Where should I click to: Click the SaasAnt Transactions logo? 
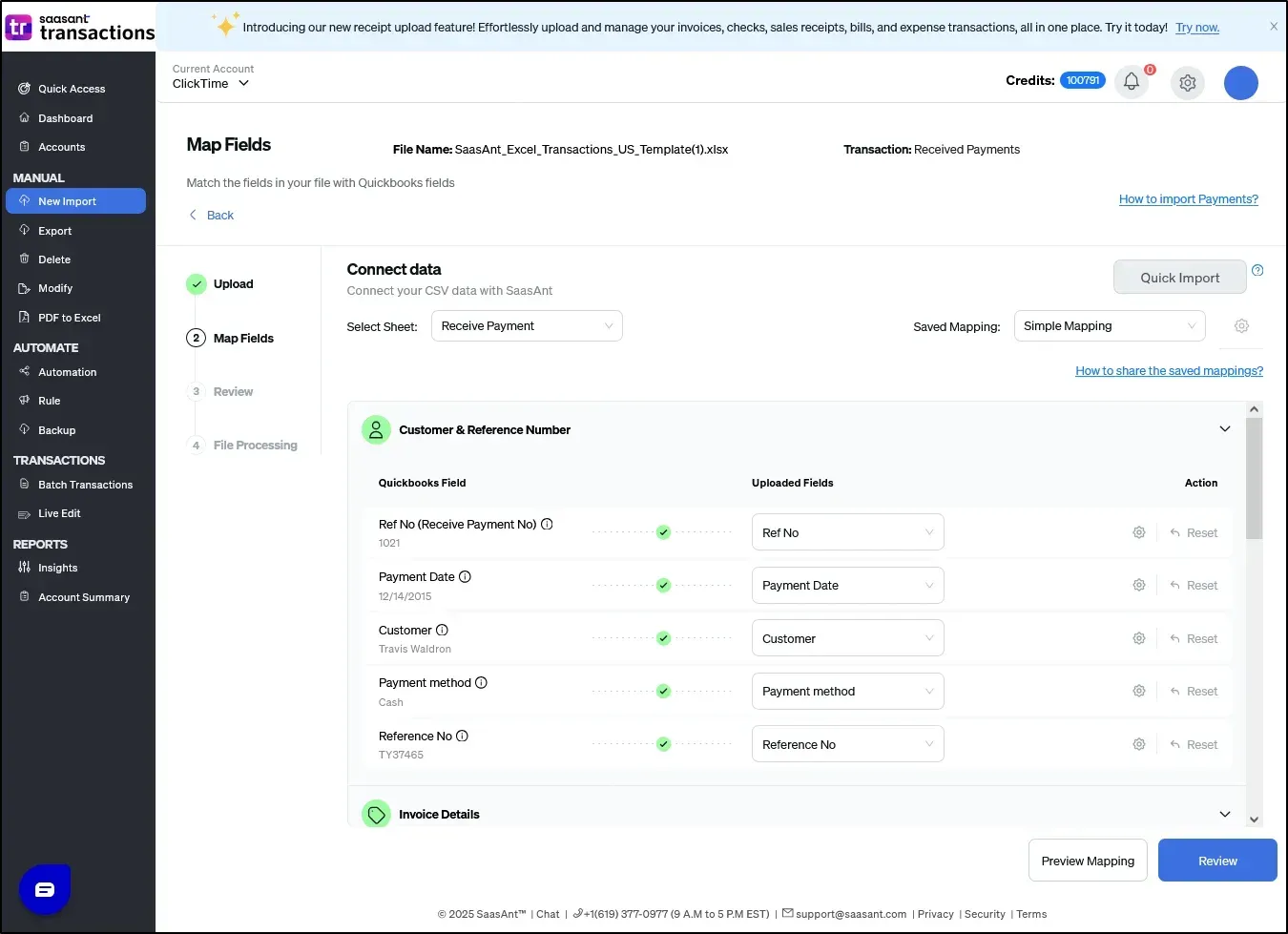79,28
